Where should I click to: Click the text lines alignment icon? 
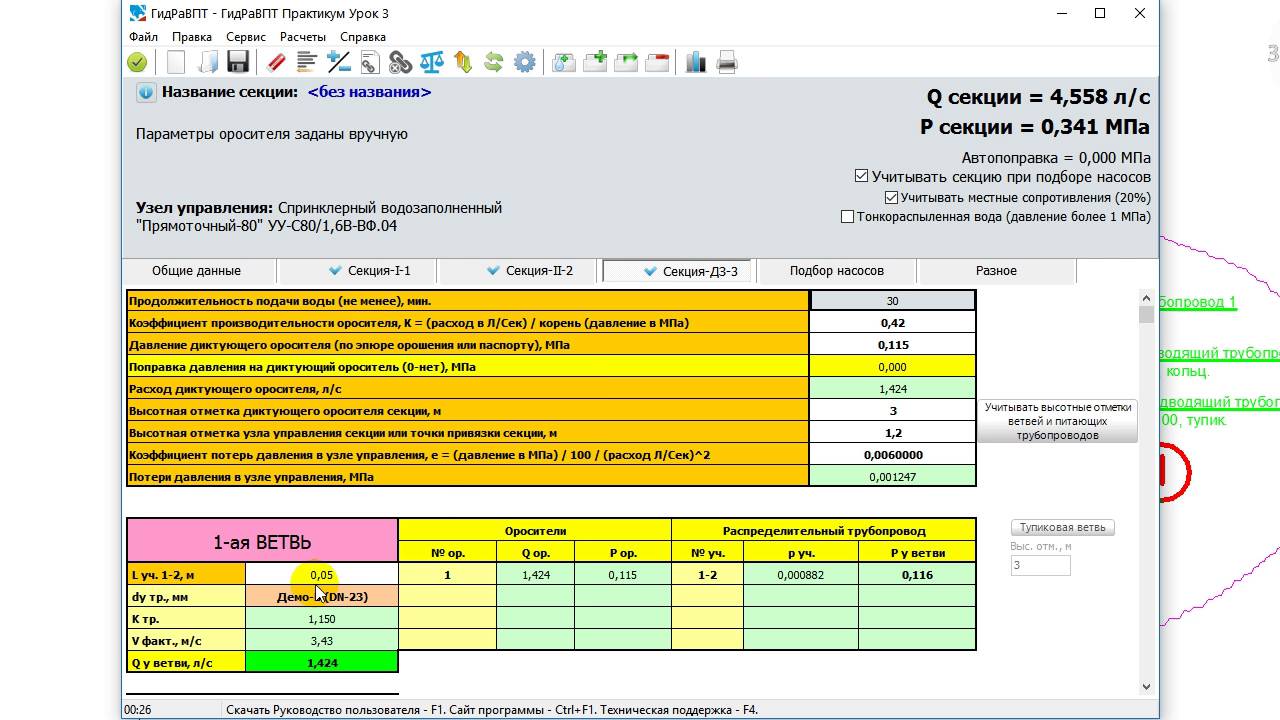[307, 62]
